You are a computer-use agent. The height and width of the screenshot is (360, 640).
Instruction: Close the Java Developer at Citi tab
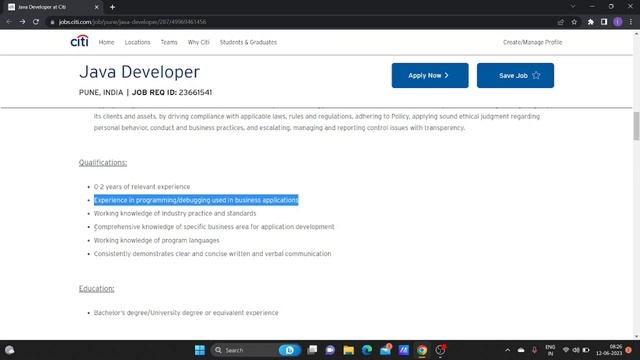click(97, 7)
